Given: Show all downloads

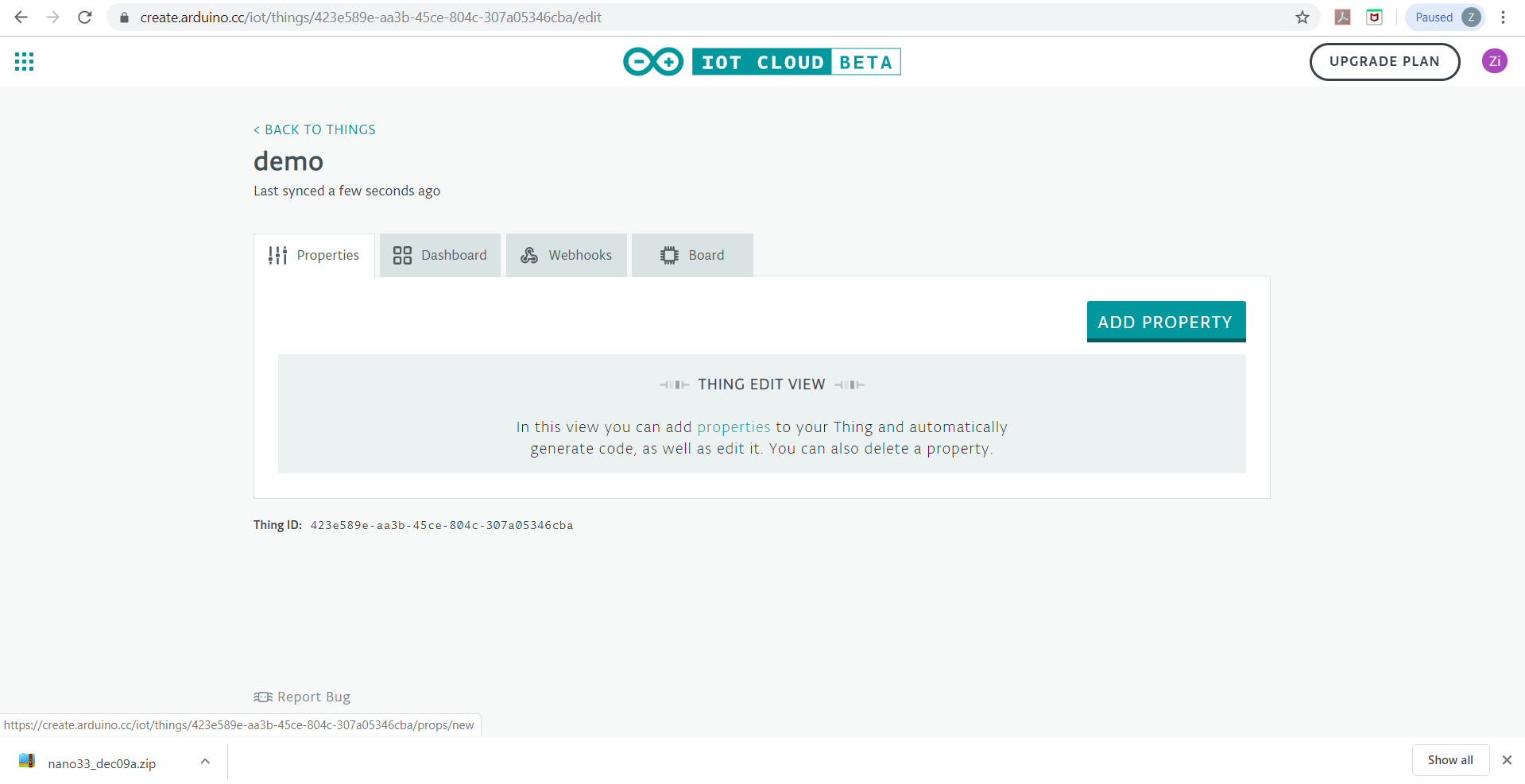Looking at the screenshot, I should tap(1450, 760).
